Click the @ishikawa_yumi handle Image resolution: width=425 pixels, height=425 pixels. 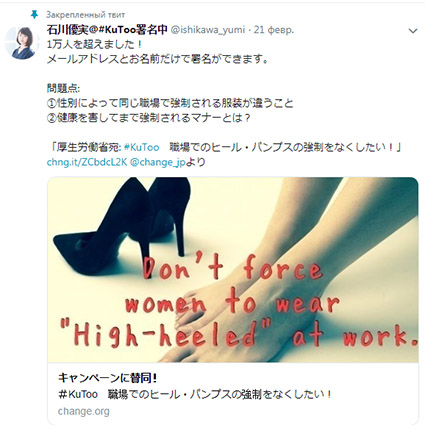[208, 30]
